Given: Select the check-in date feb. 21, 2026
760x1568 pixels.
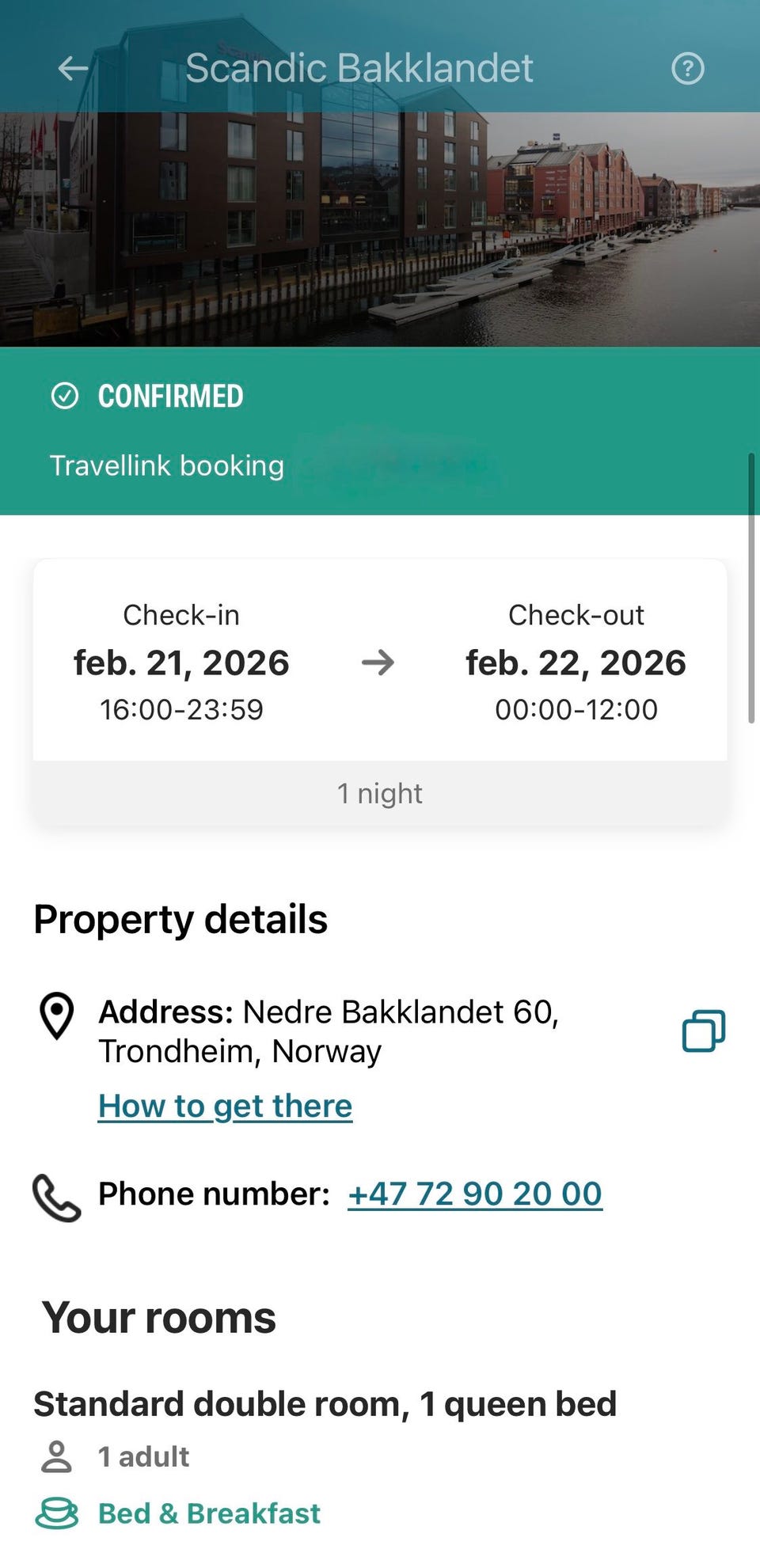Looking at the screenshot, I should click(181, 663).
